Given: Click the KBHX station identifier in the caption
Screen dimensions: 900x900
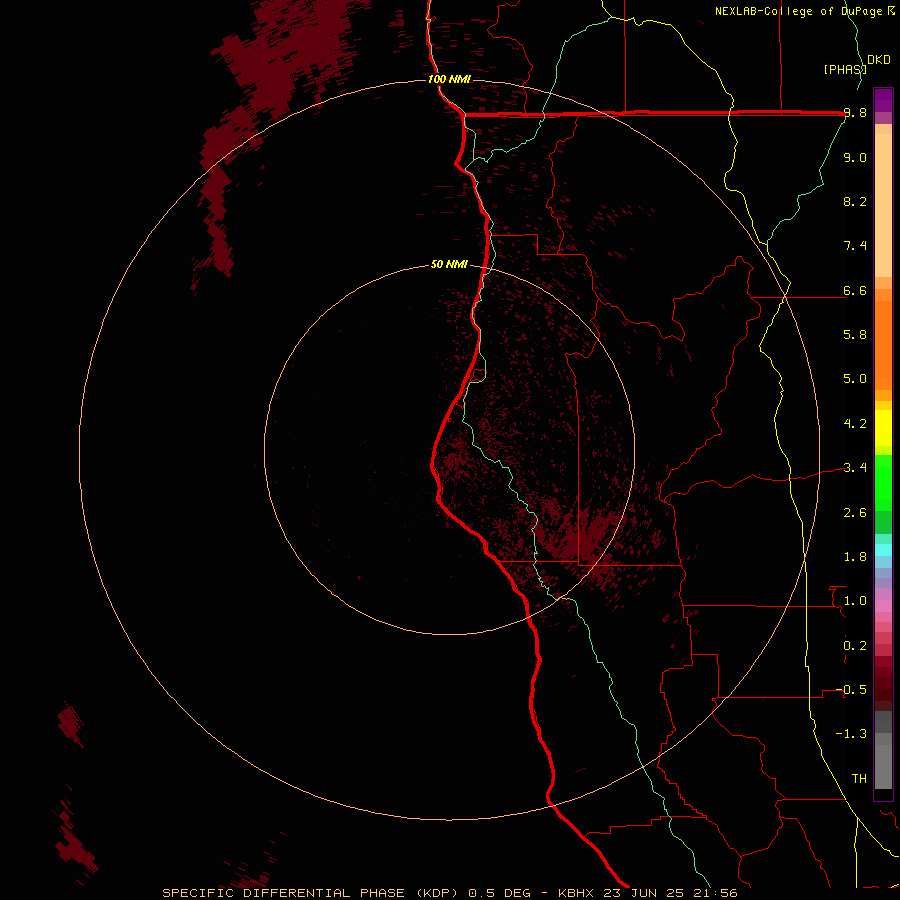Looking at the screenshot, I should [x=577, y=893].
